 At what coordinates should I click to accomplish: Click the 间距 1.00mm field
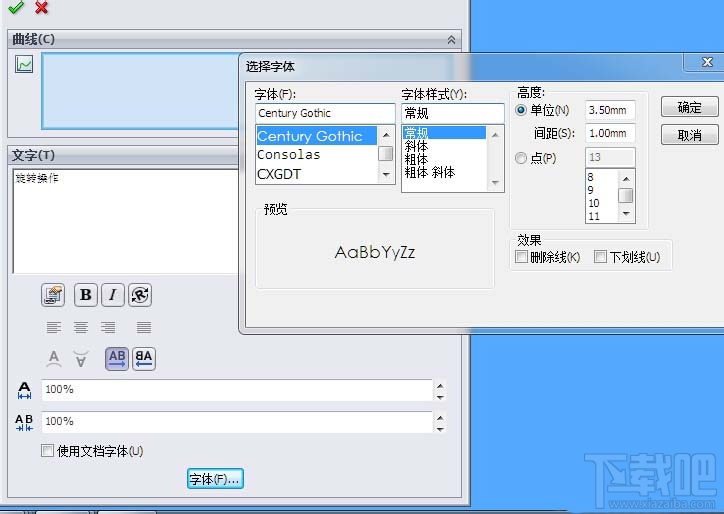click(x=610, y=133)
